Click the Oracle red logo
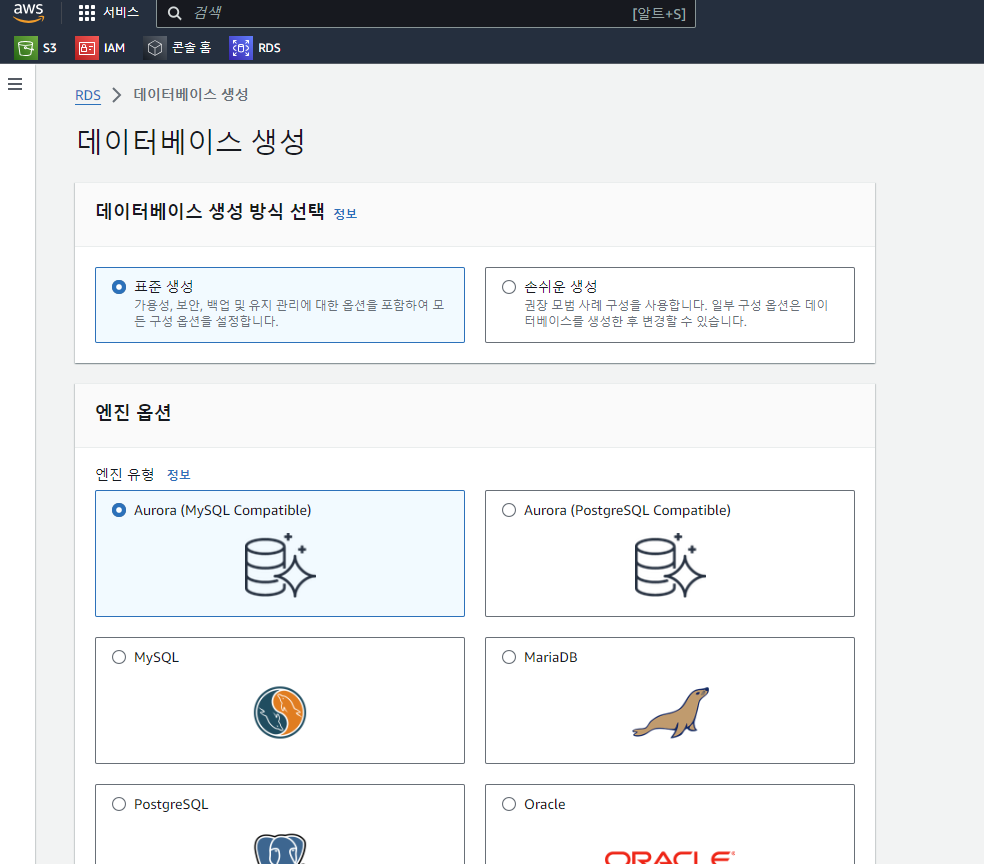Screen dimensions: 984x864 tap(670, 857)
